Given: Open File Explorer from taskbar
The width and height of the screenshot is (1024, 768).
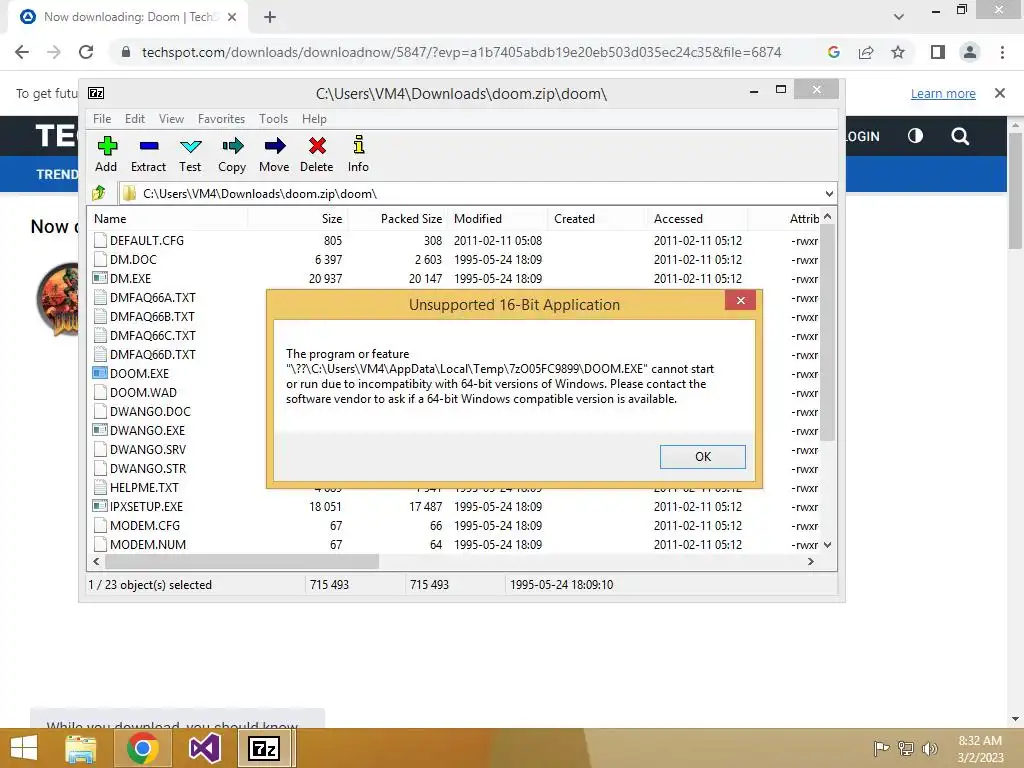Looking at the screenshot, I should 80,748.
